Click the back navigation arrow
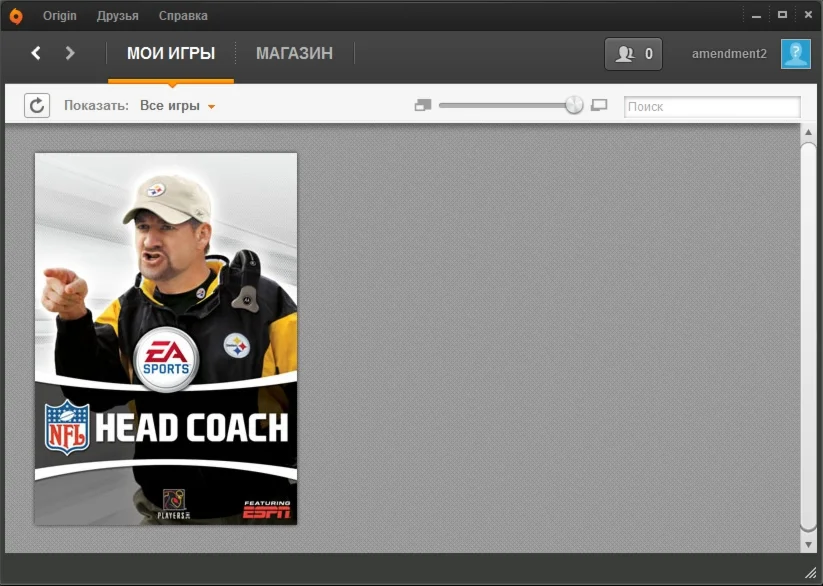 [x=35, y=53]
